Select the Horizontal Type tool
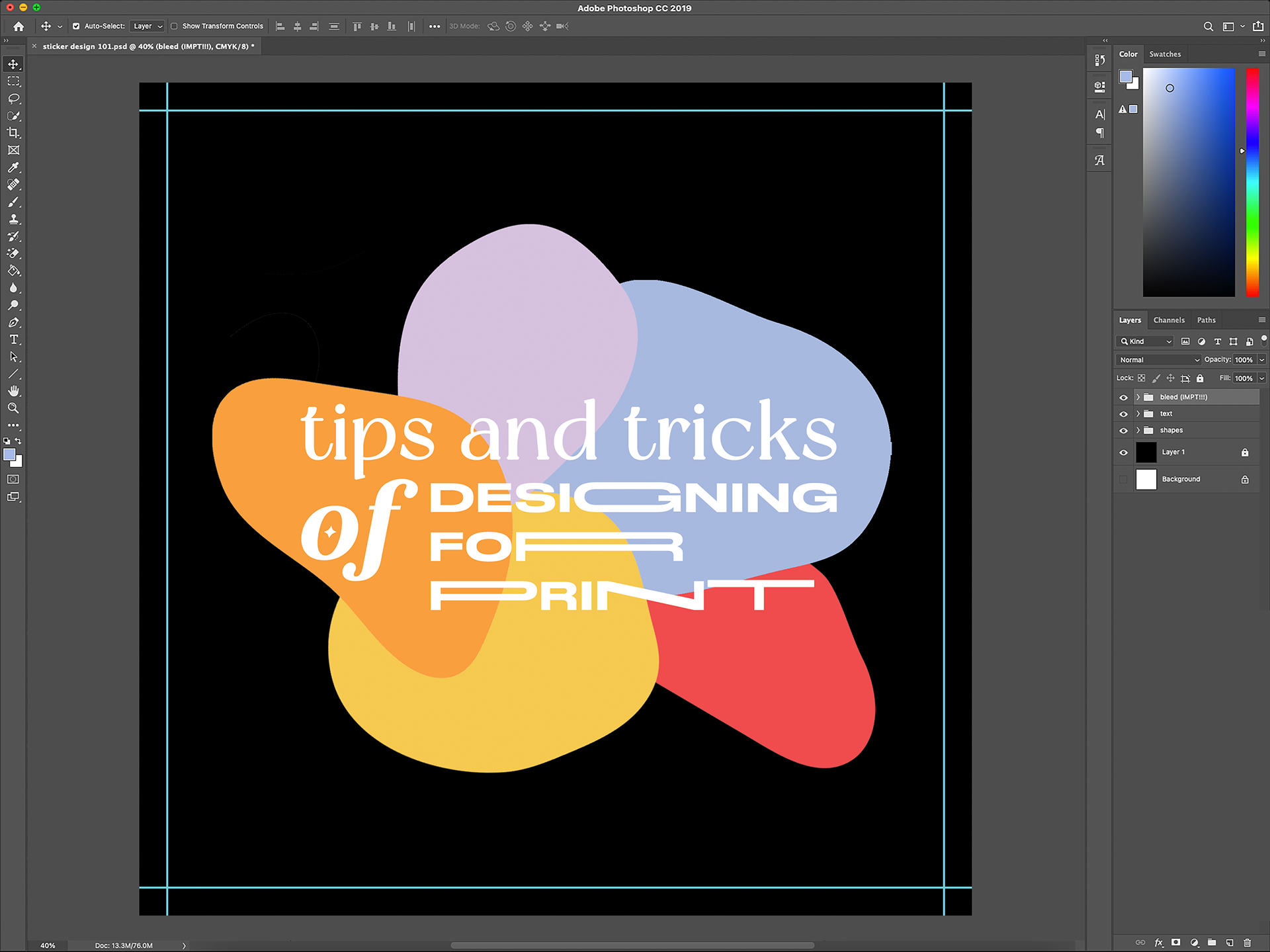The height and width of the screenshot is (952, 1270). coord(13,339)
